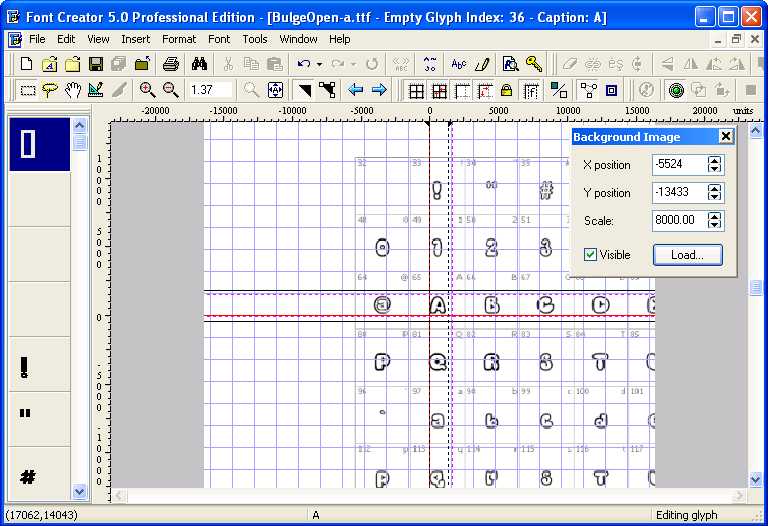The height and width of the screenshot is (526, 768).
Task: Toggle snap to guidelines icon
Action: tap(485, 91)
